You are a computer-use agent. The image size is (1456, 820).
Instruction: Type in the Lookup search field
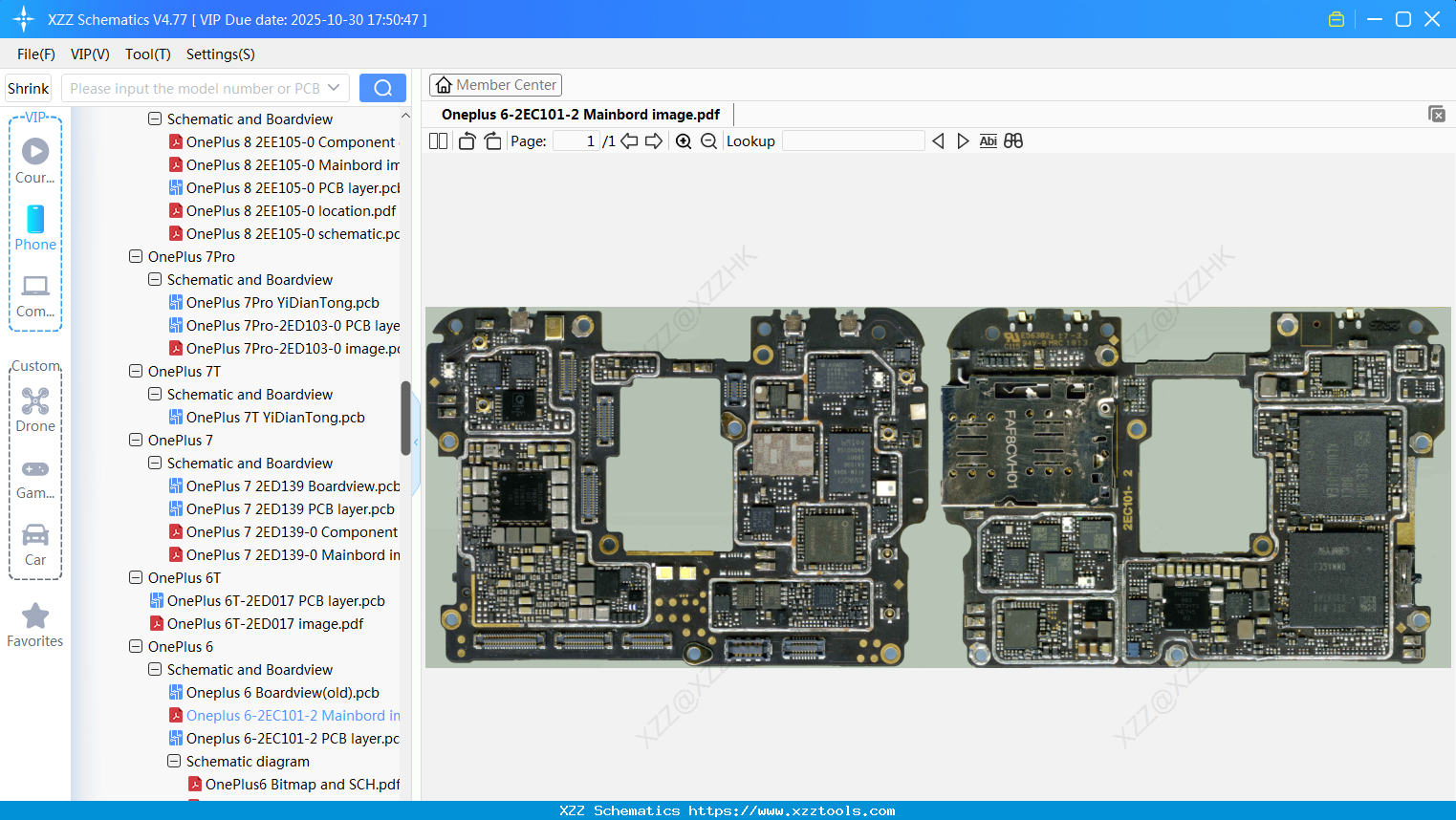[x=852, y=140]
